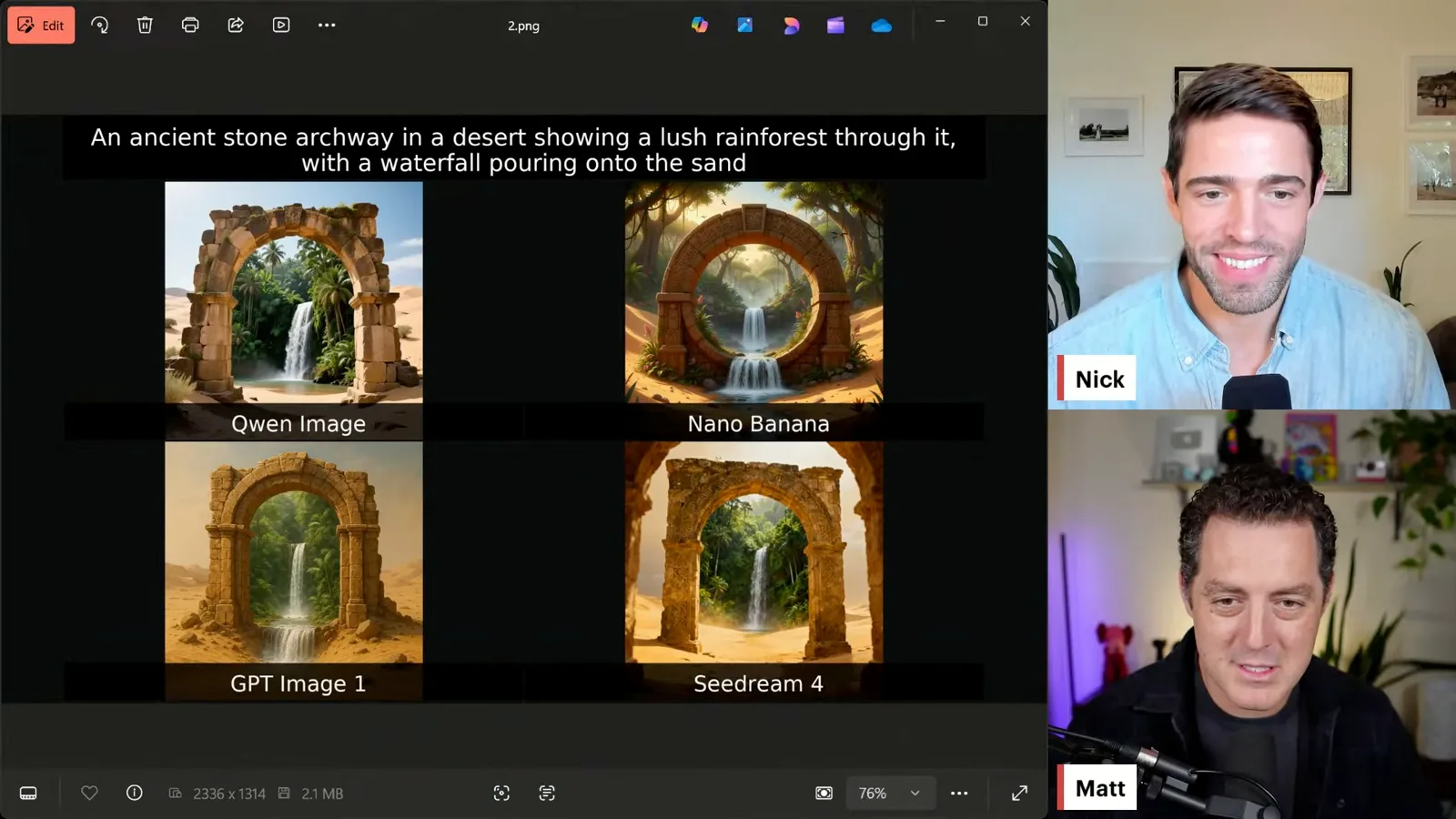Screen dimensions: 1456x819
Task: Add image to favorites with heart icon
Action: (89, 794)
